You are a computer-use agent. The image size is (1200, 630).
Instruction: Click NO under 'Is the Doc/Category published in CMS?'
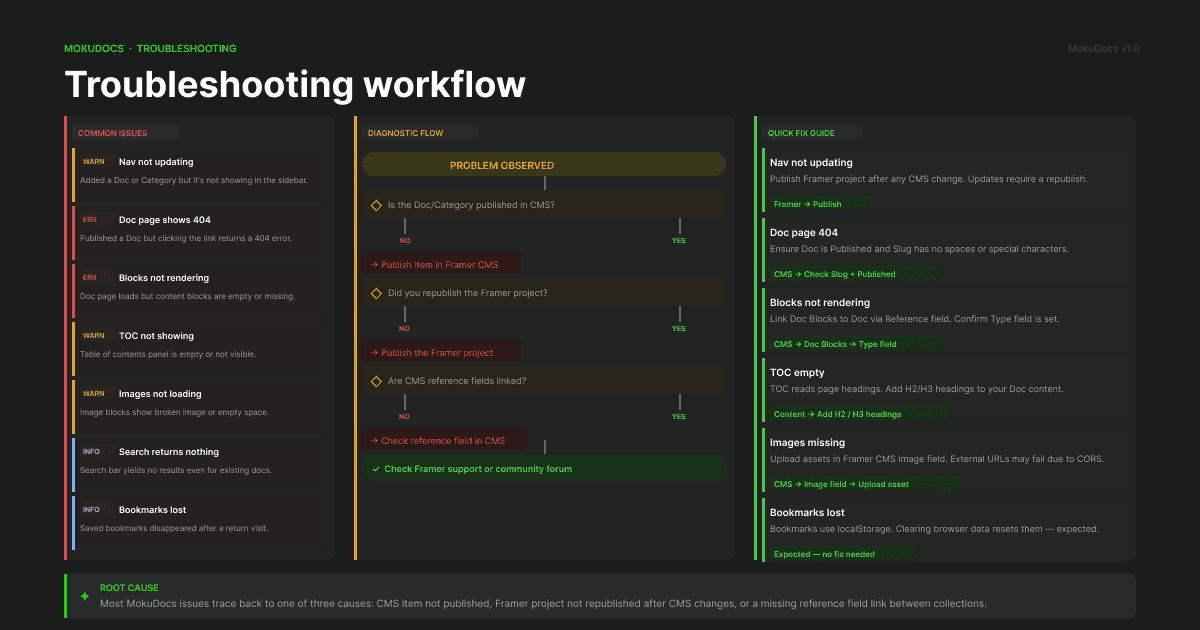(x=405, y=240)
